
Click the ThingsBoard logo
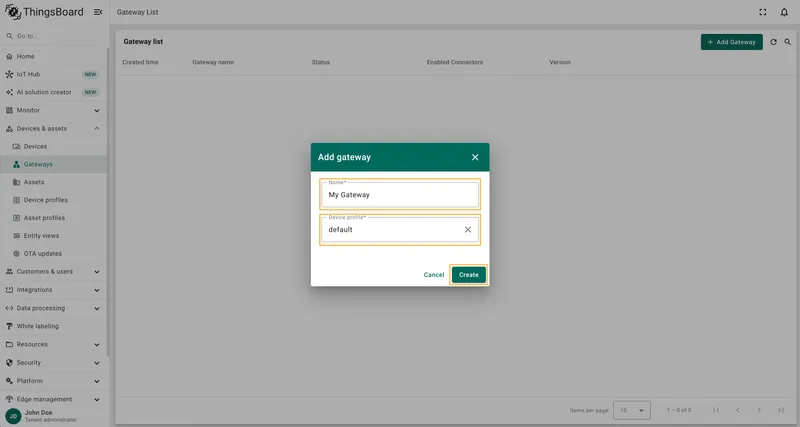coord(44,12)
